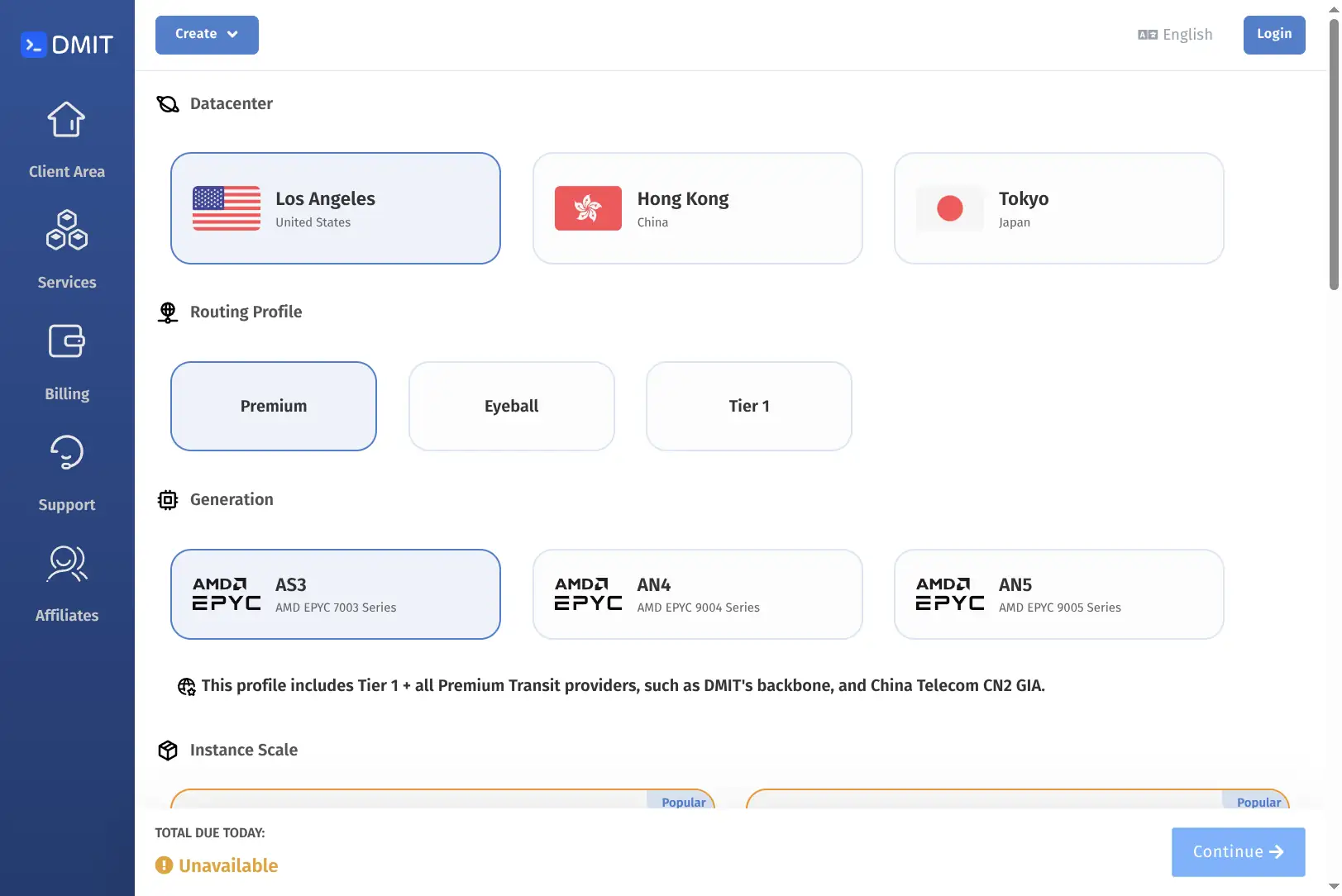Click the Hong Kong flag icon
The image size is (1342, 896).
point(588,208)
